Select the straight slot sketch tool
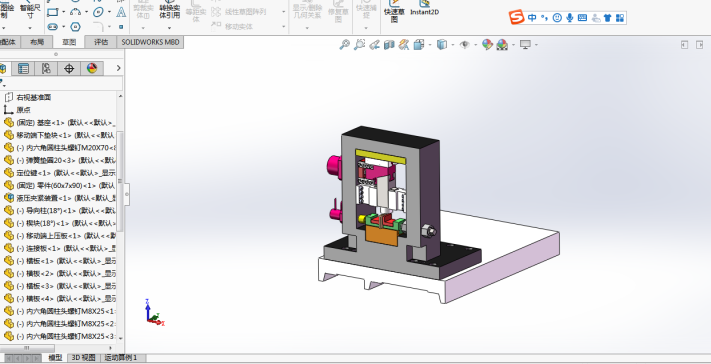Viewport: 711px width, 364px height. coord(53,27)
